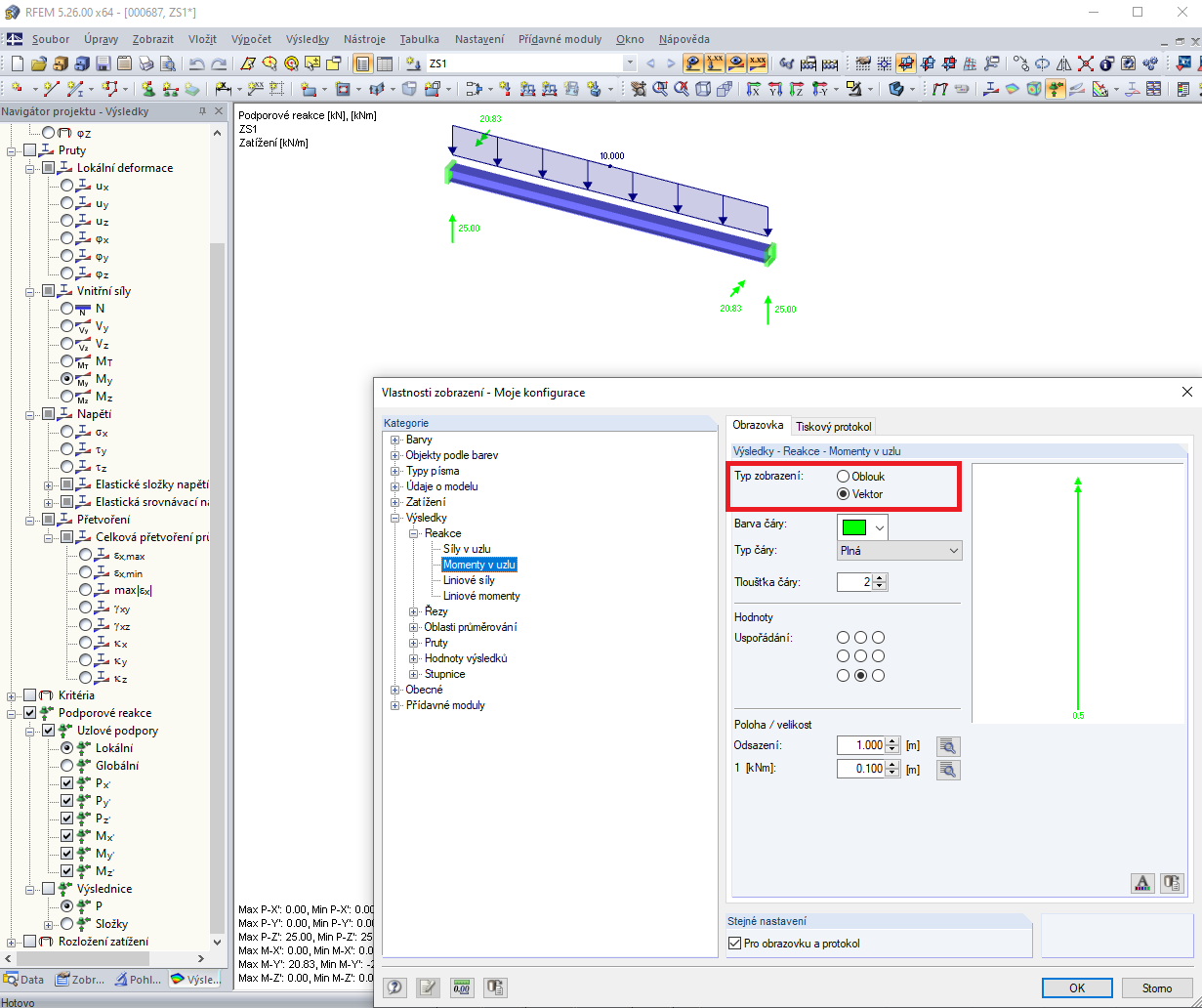Open the Přídavné moduly menu
1202x1008 pixels.
(x=560, y=39)
